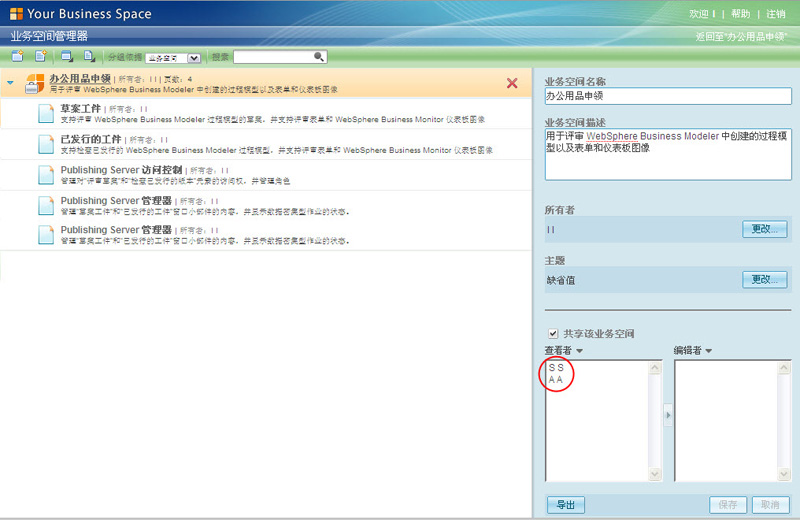Click the 办公用品申领 business space icon
Image resolution: width=800 pixels, height=520 pixels.
tap(35, 84)
